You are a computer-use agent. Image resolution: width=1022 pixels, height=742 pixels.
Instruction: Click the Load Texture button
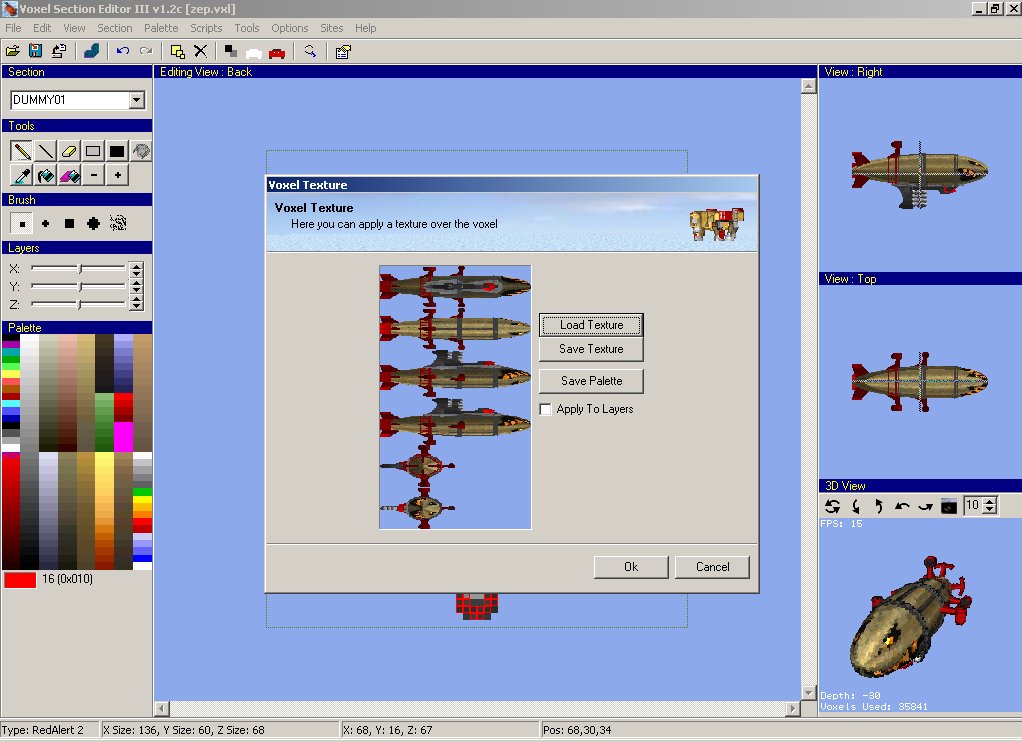point(591,325)
